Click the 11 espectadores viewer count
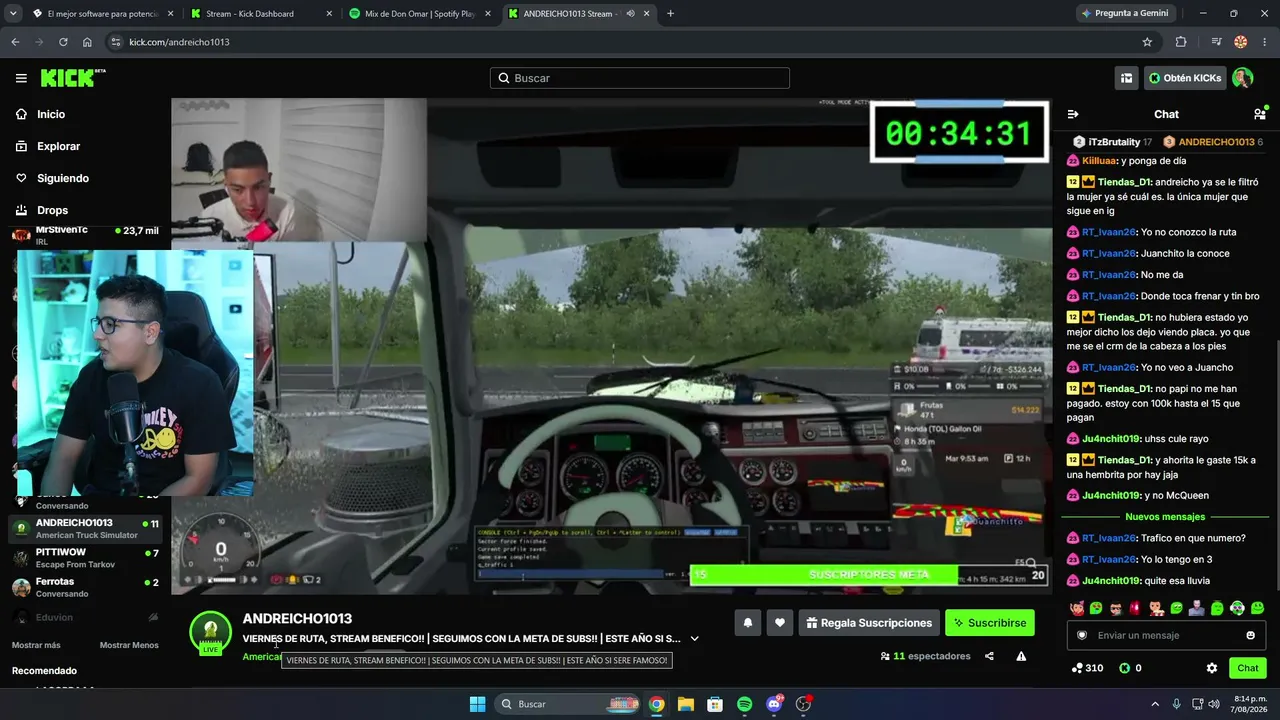The image size is (1280, 720). 925,656
